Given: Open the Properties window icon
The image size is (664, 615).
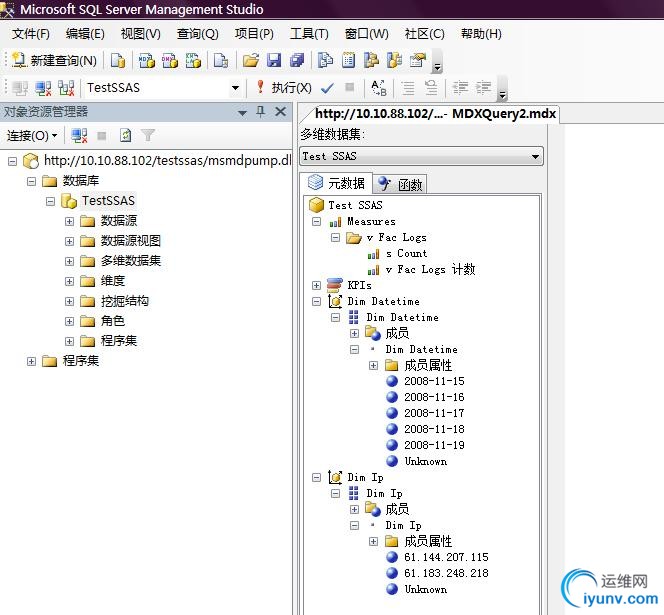Looking at the screenshot, I should click(418, 61).
